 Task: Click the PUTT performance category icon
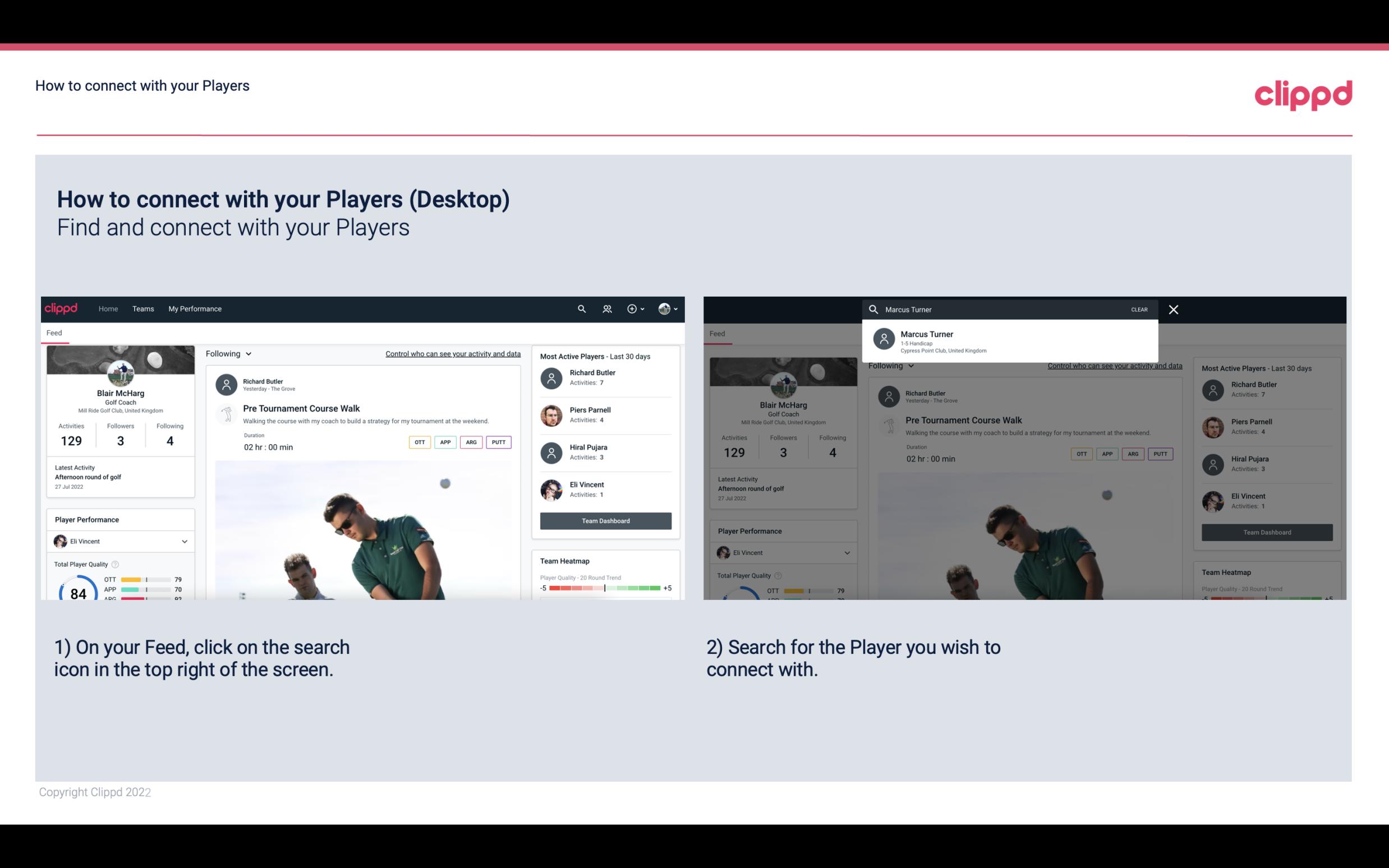coord(499,442)
